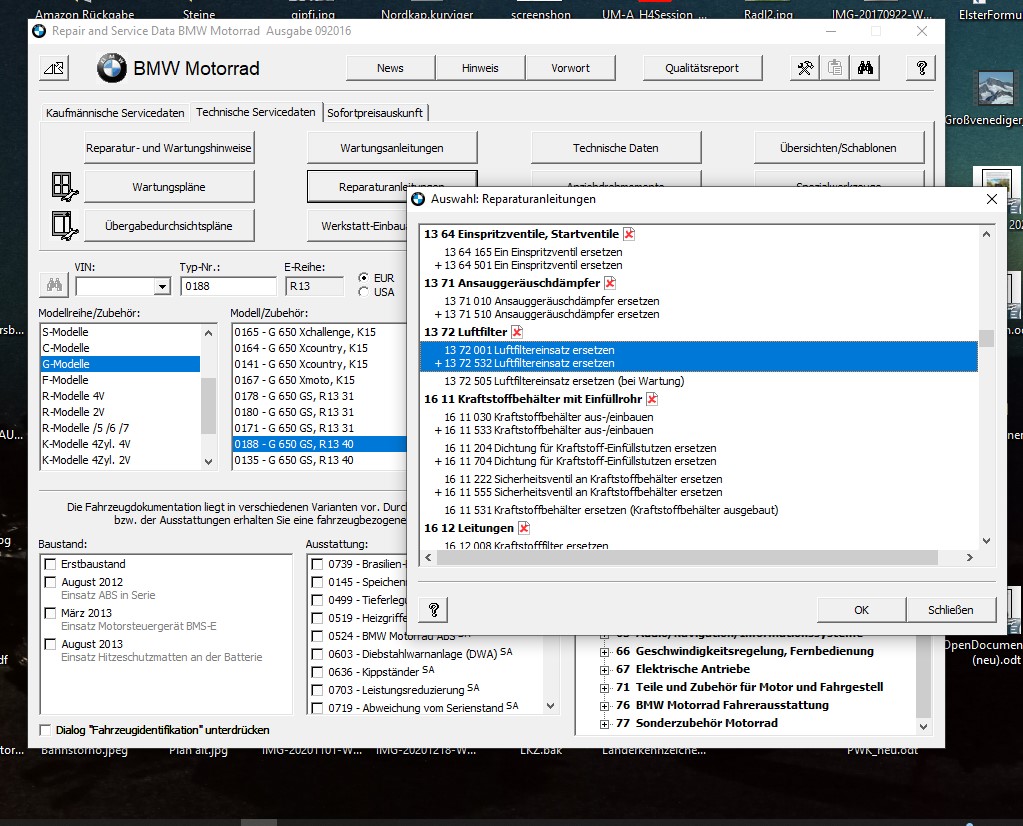This screenshot has height=826, width=1023.
Task: Expand the 76 BMW Motorrad Fahrerausstattung node
Action: [604, 705]
